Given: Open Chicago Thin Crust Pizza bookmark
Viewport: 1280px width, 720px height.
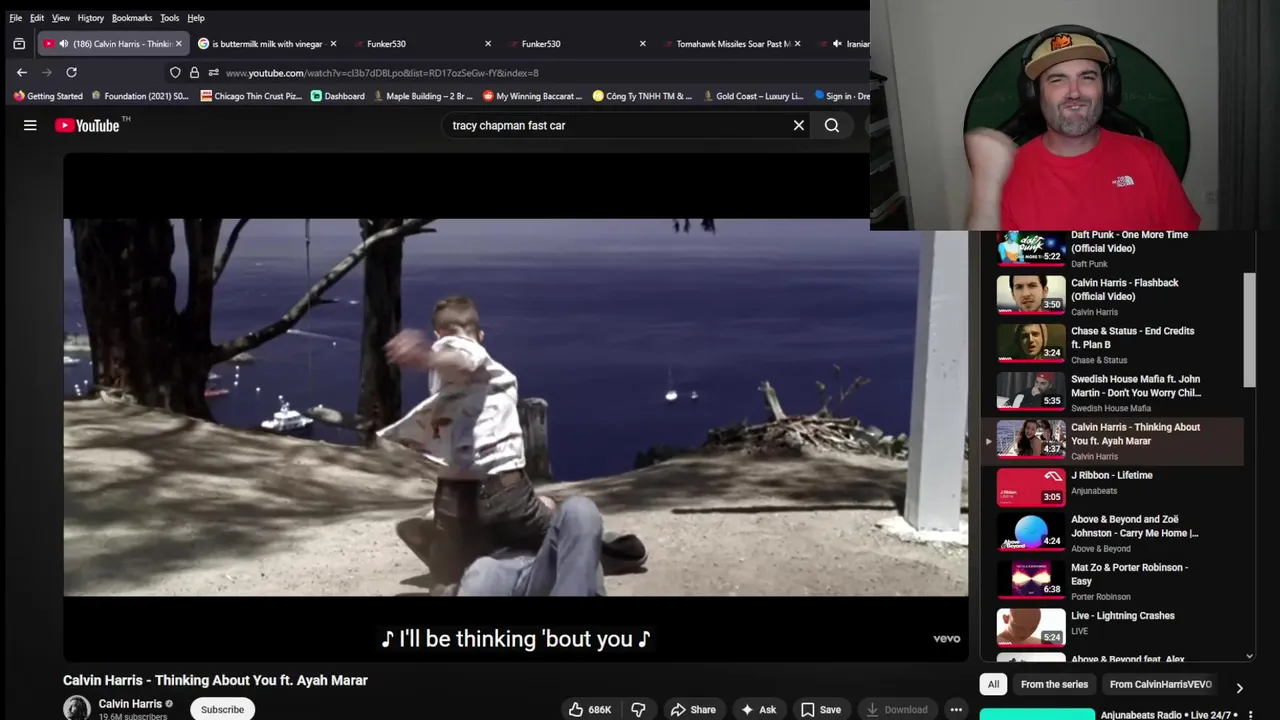Looking at the screenshot, I should point(251,96).
